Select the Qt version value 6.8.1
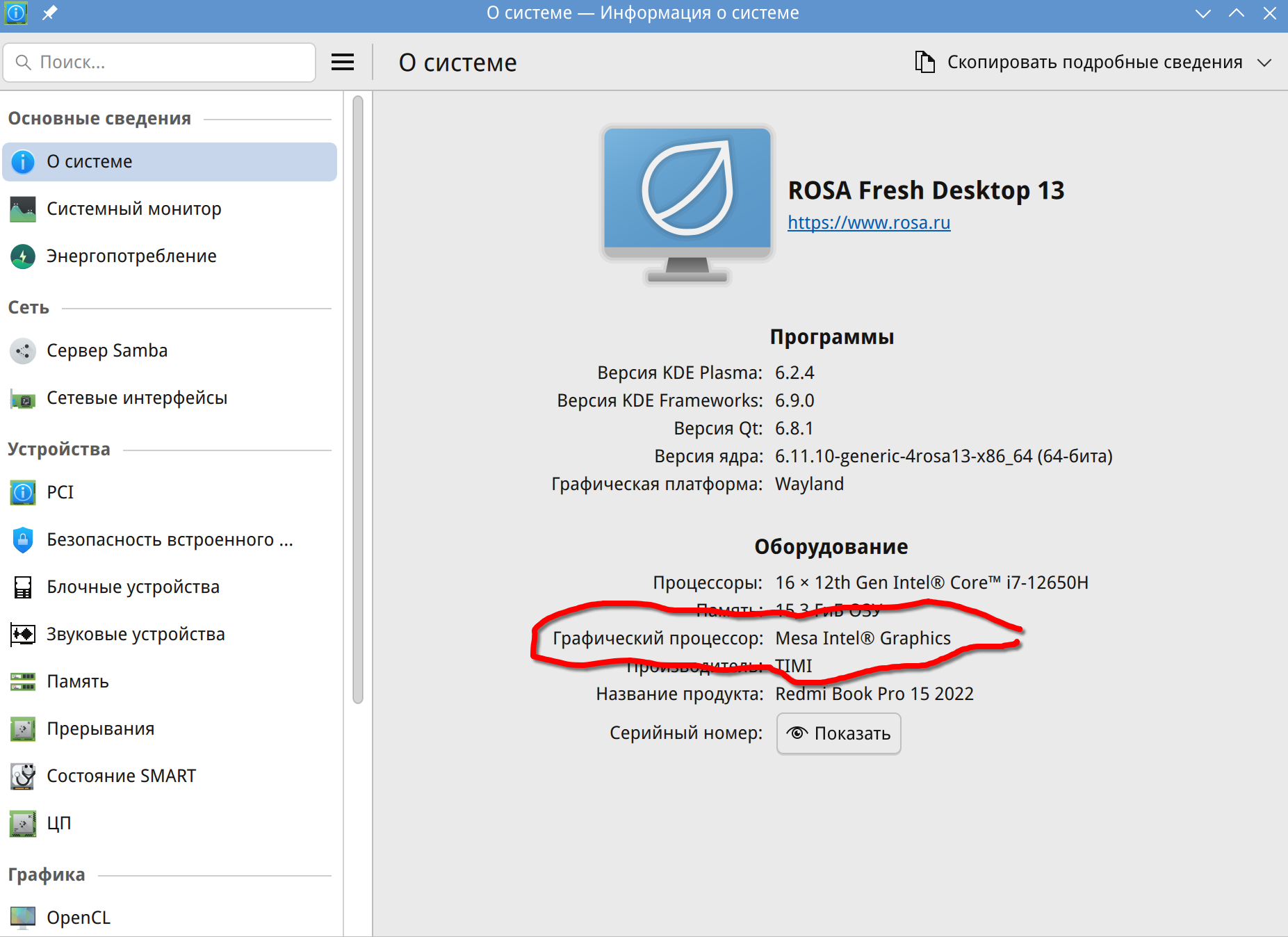1288x937 pixels. 794,429
